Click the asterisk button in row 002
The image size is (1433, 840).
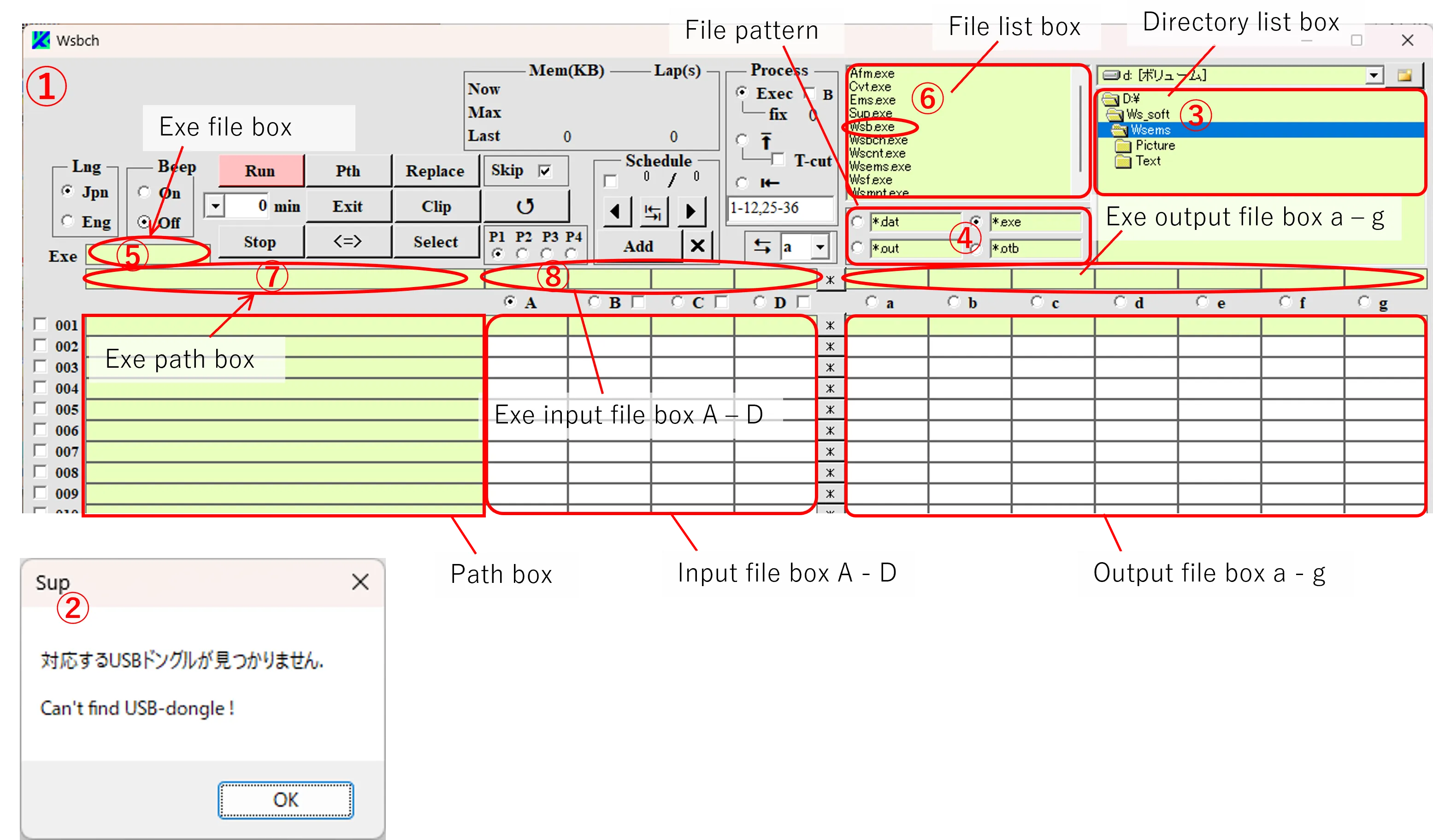click(830, 347)
